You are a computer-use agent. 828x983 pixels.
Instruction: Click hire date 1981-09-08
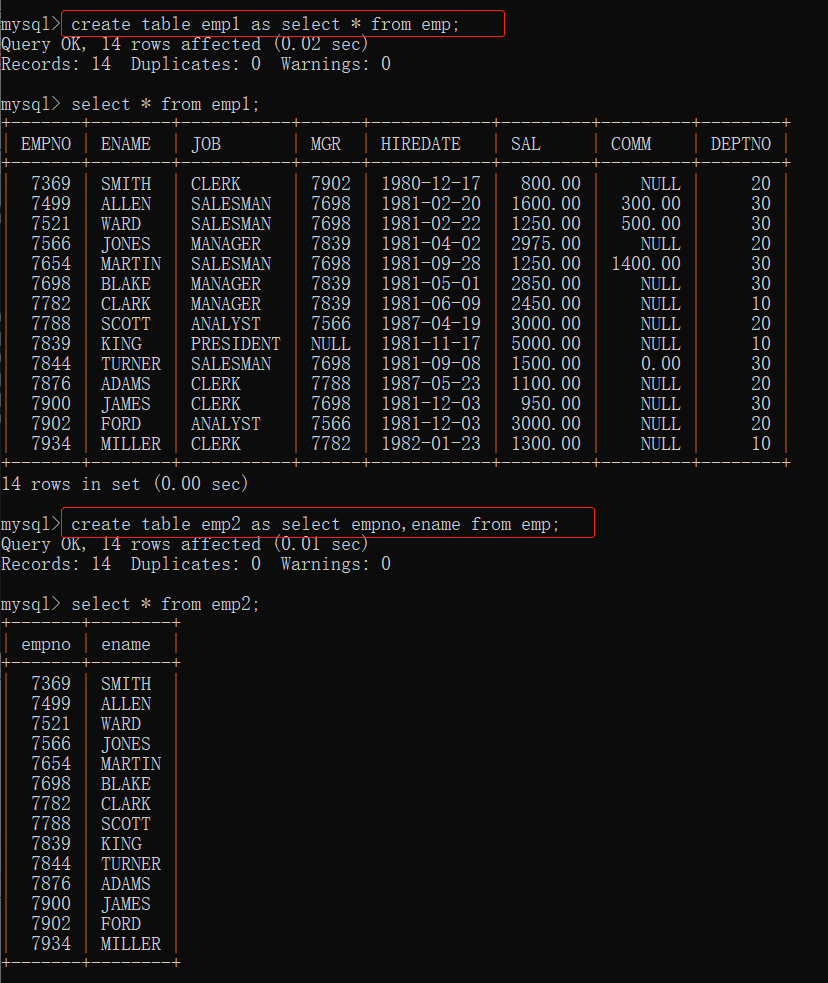(431, 364)
